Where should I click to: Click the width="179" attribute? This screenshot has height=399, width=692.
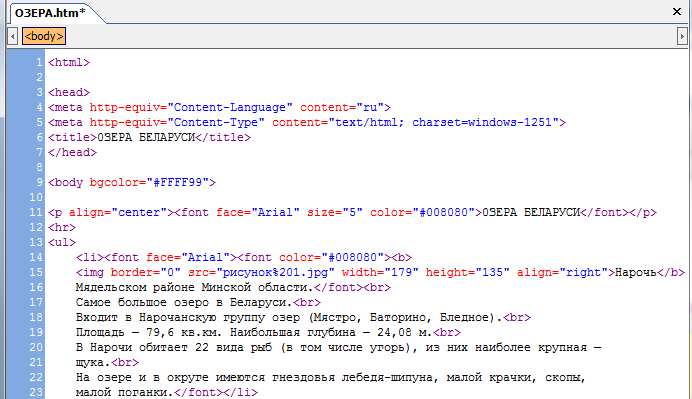coord(380,272)
